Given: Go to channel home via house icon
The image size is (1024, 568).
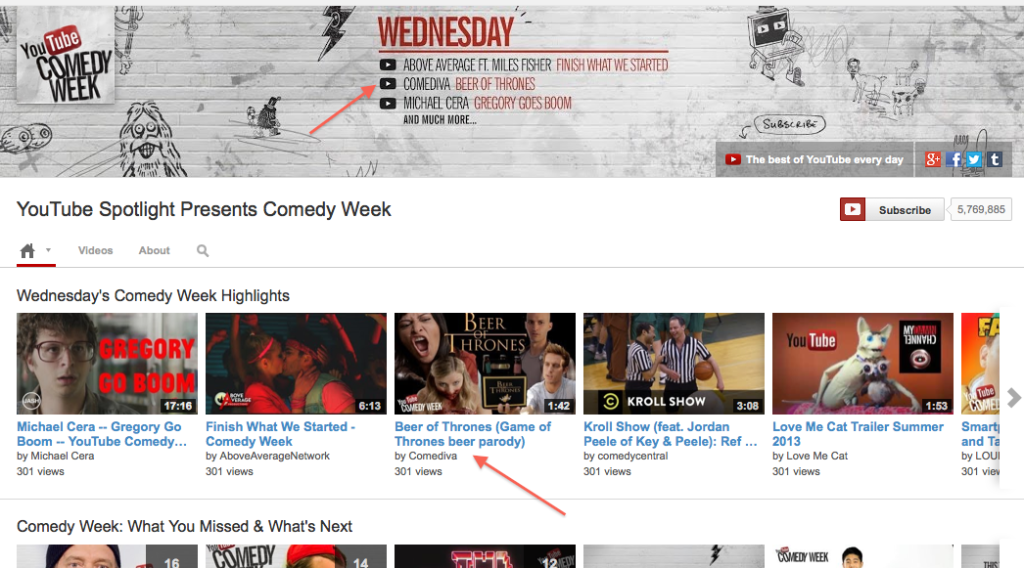Looking at the screenshot, I should pos(27,251).
